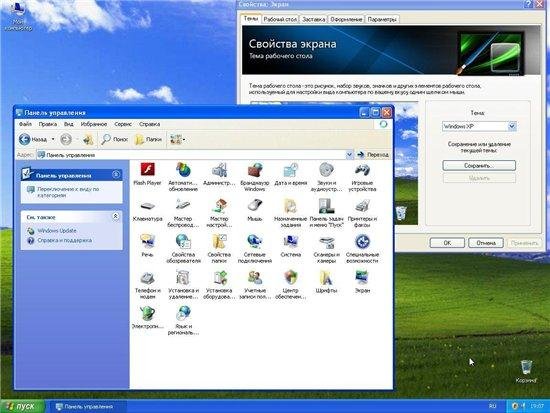Open Язык и региональные стандарты icon
550x413 pixels.
click(x=183, y=320)
